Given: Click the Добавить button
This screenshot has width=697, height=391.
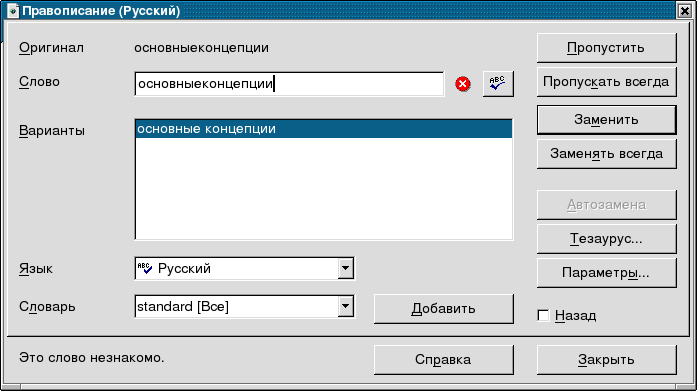Looking at the screenshot, I should coord(444,308).
